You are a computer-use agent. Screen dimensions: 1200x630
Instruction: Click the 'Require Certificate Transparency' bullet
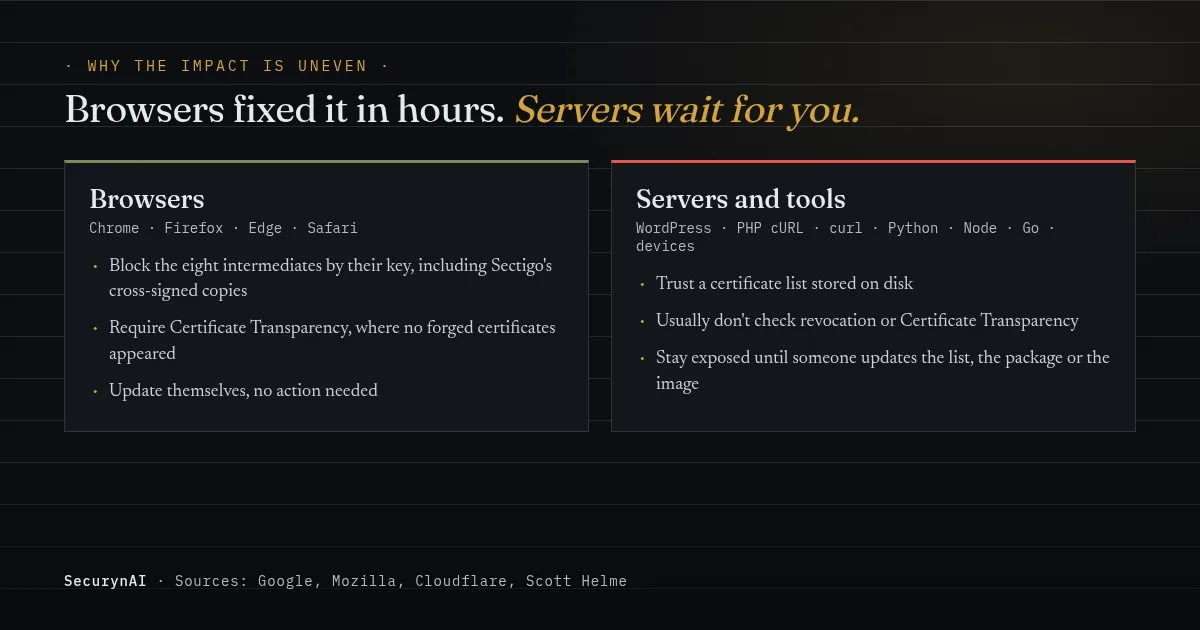pos(332,340)
